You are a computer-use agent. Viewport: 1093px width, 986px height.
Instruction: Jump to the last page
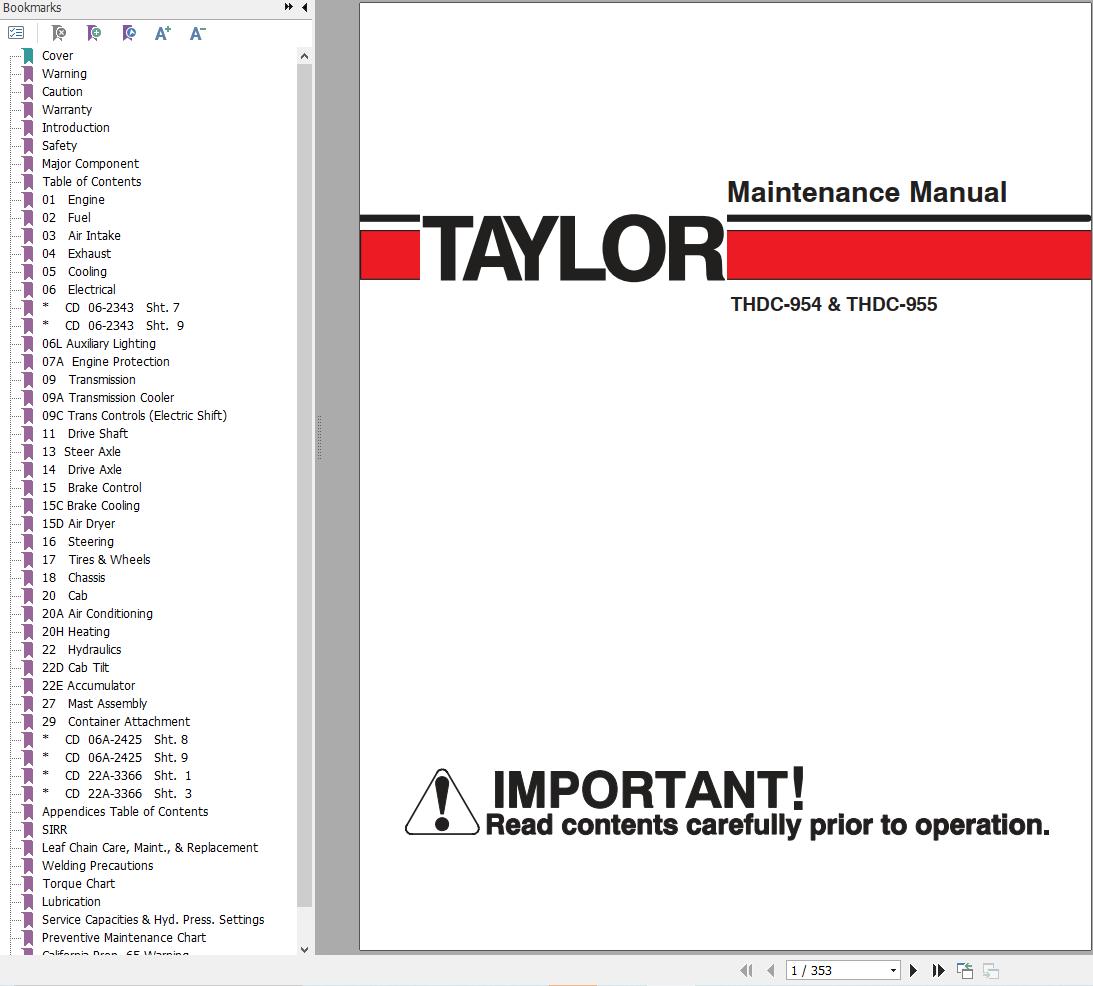(938, 970)
